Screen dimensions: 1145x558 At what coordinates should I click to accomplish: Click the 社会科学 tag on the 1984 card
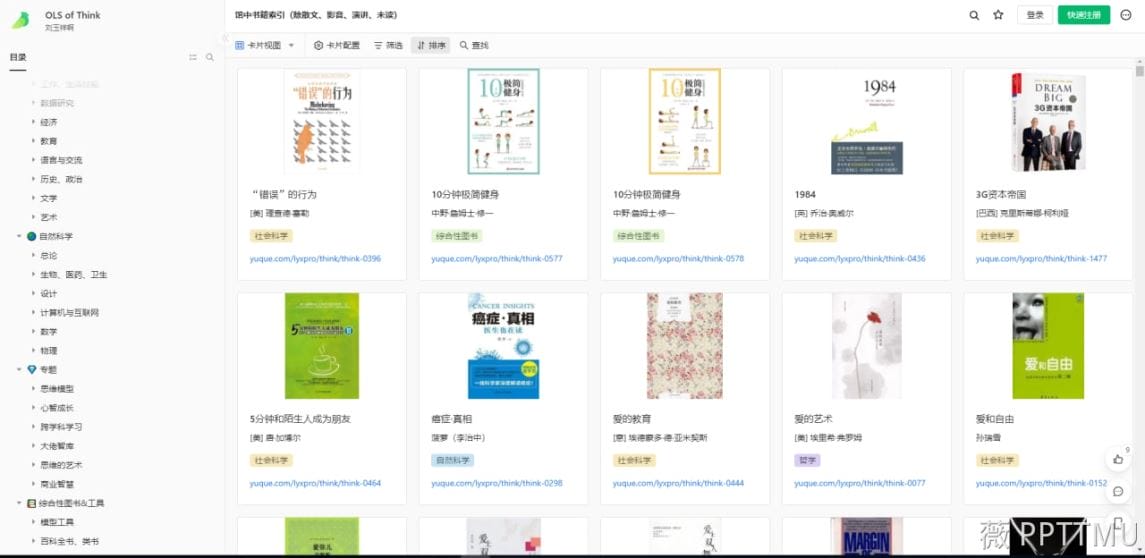[815, 236]
